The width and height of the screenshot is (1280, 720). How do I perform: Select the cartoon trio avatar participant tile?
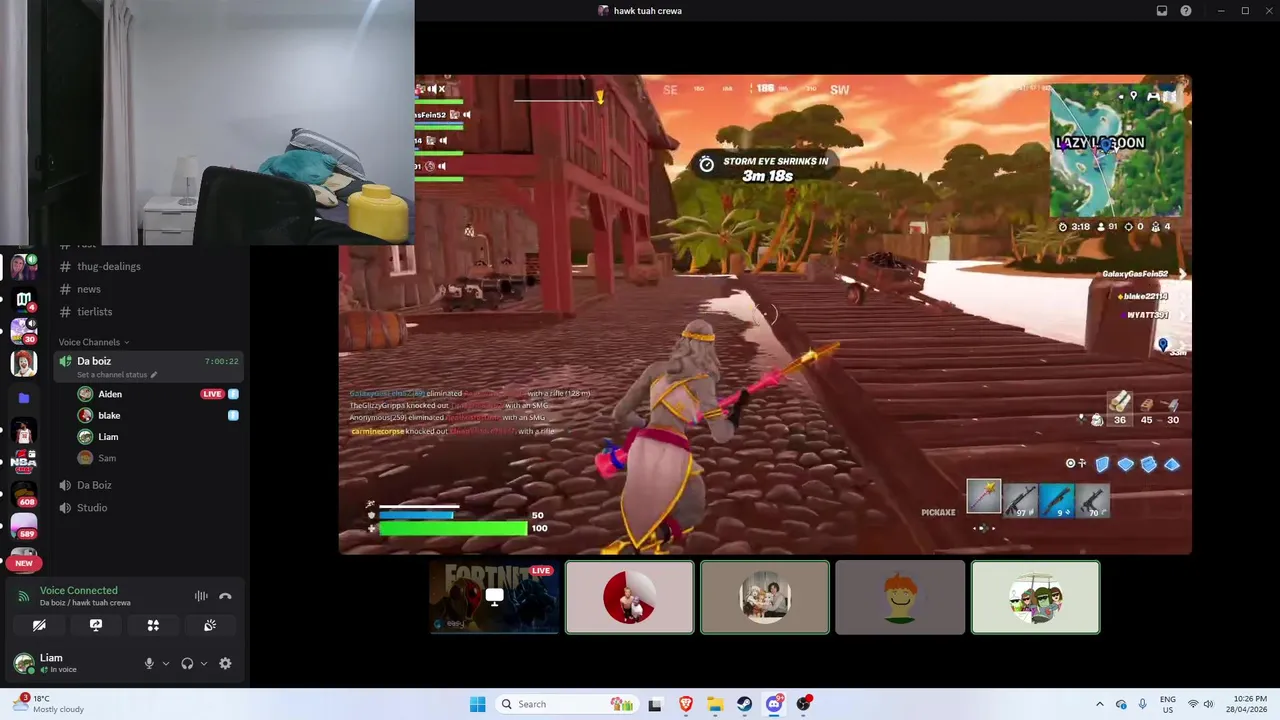pos(1035,597)
